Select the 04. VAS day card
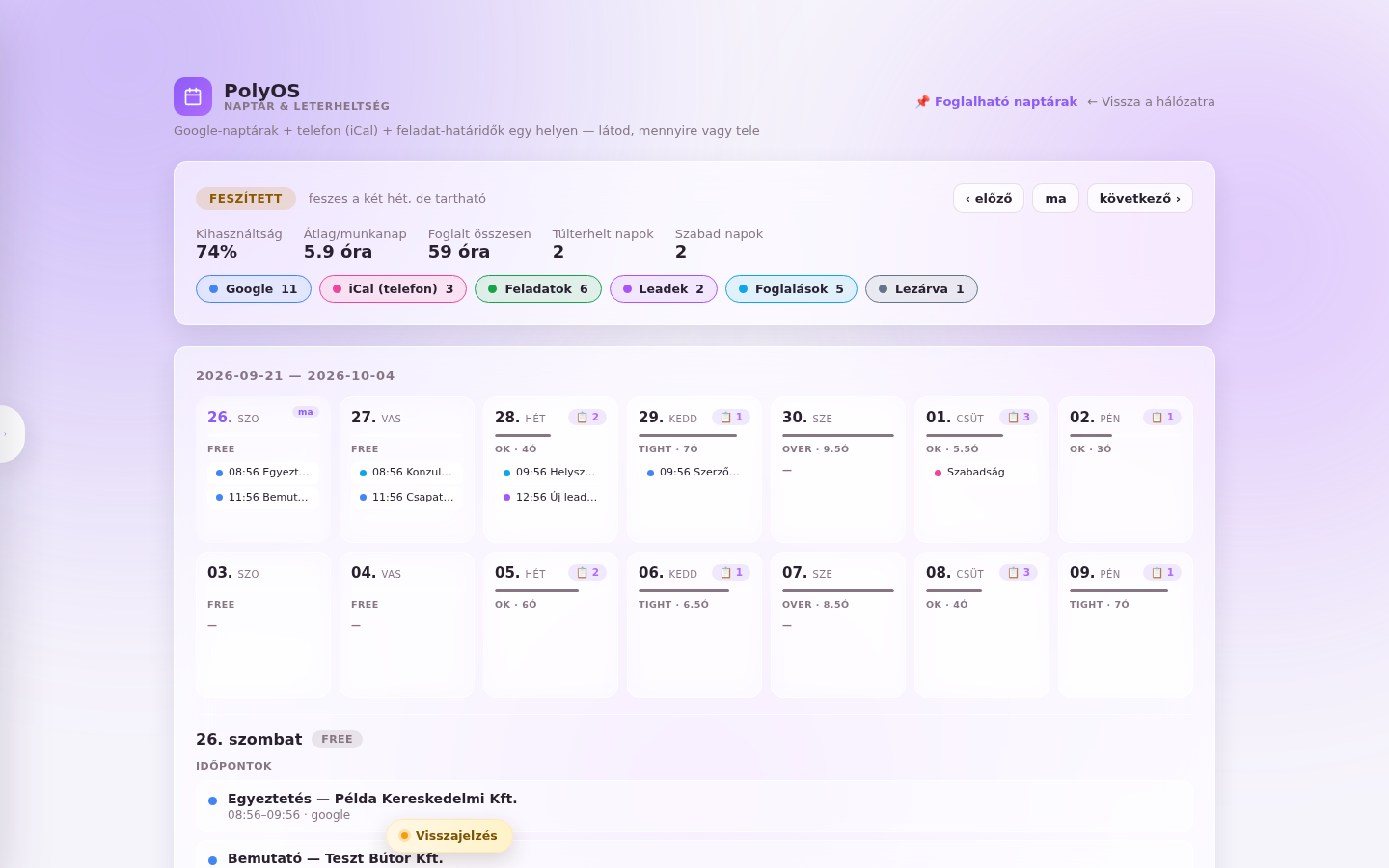Image resolution: width=1389 pixels, height=868 pixels. (x=407, y=625)
